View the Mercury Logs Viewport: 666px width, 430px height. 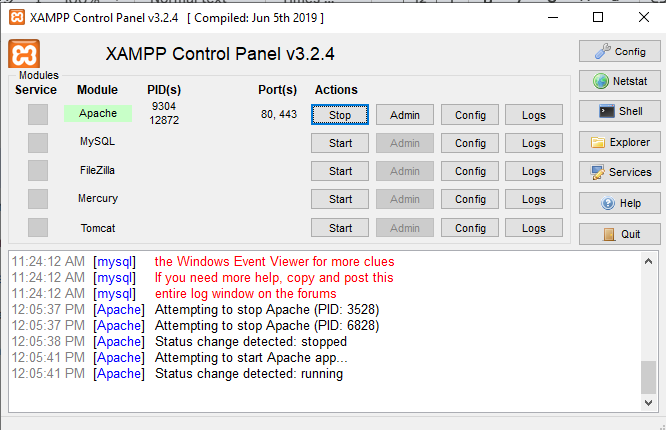point(534,199)
